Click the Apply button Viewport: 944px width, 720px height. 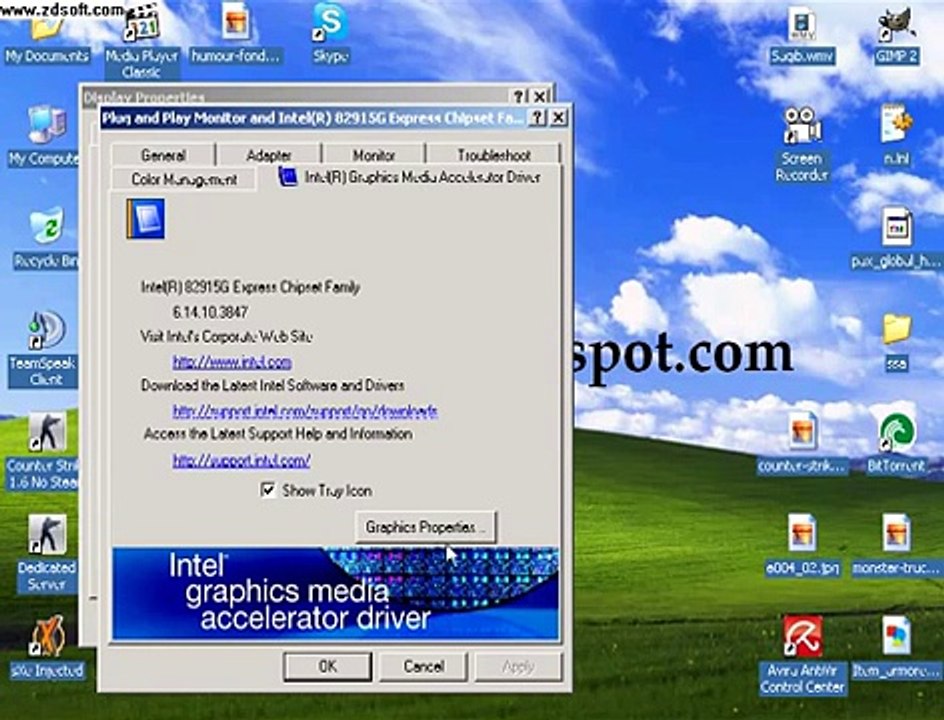[518, 666]
